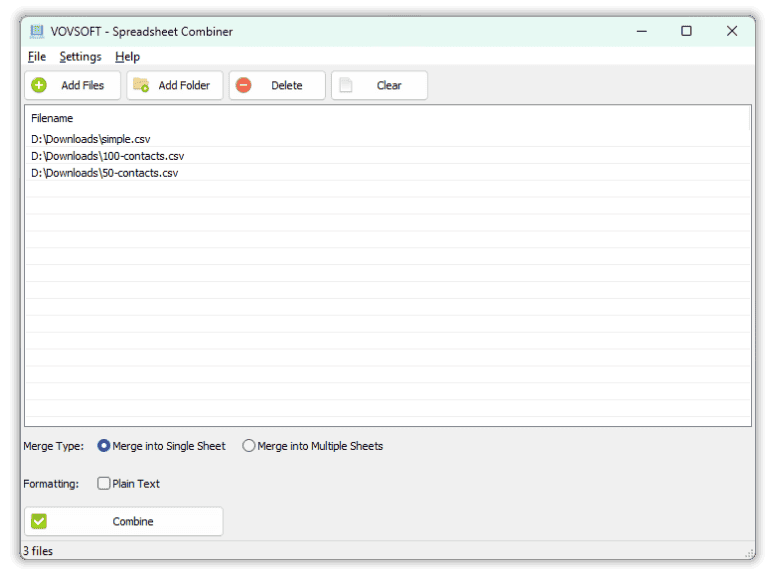The image size is (775, 575).
Task: Enable the Plain Text checkbox
Action: click(104, 484)
